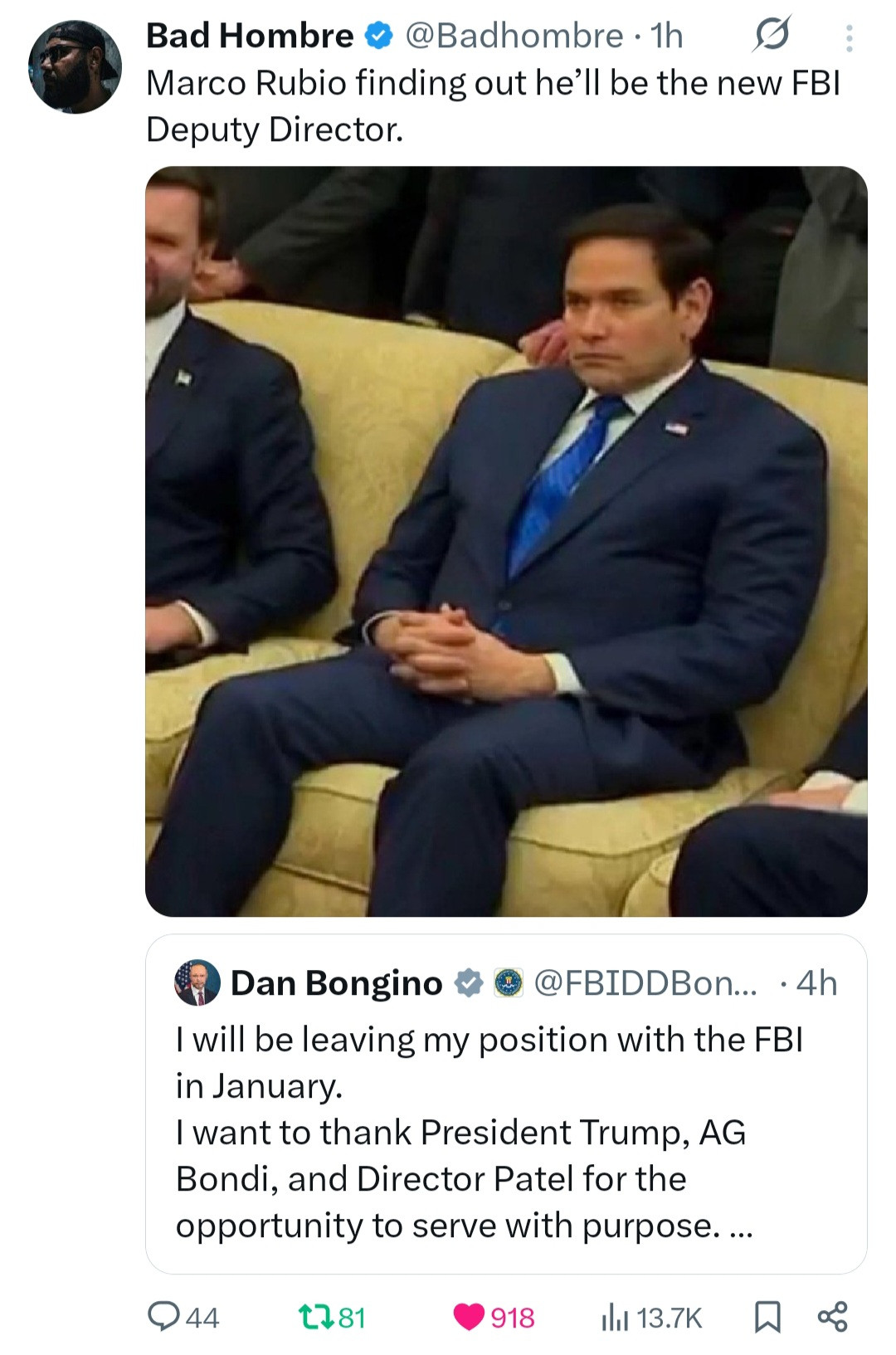Tap Dan Bongino's gray verified badge
This screenshot has height=1355, width=896.
click(x=469, y=982)
